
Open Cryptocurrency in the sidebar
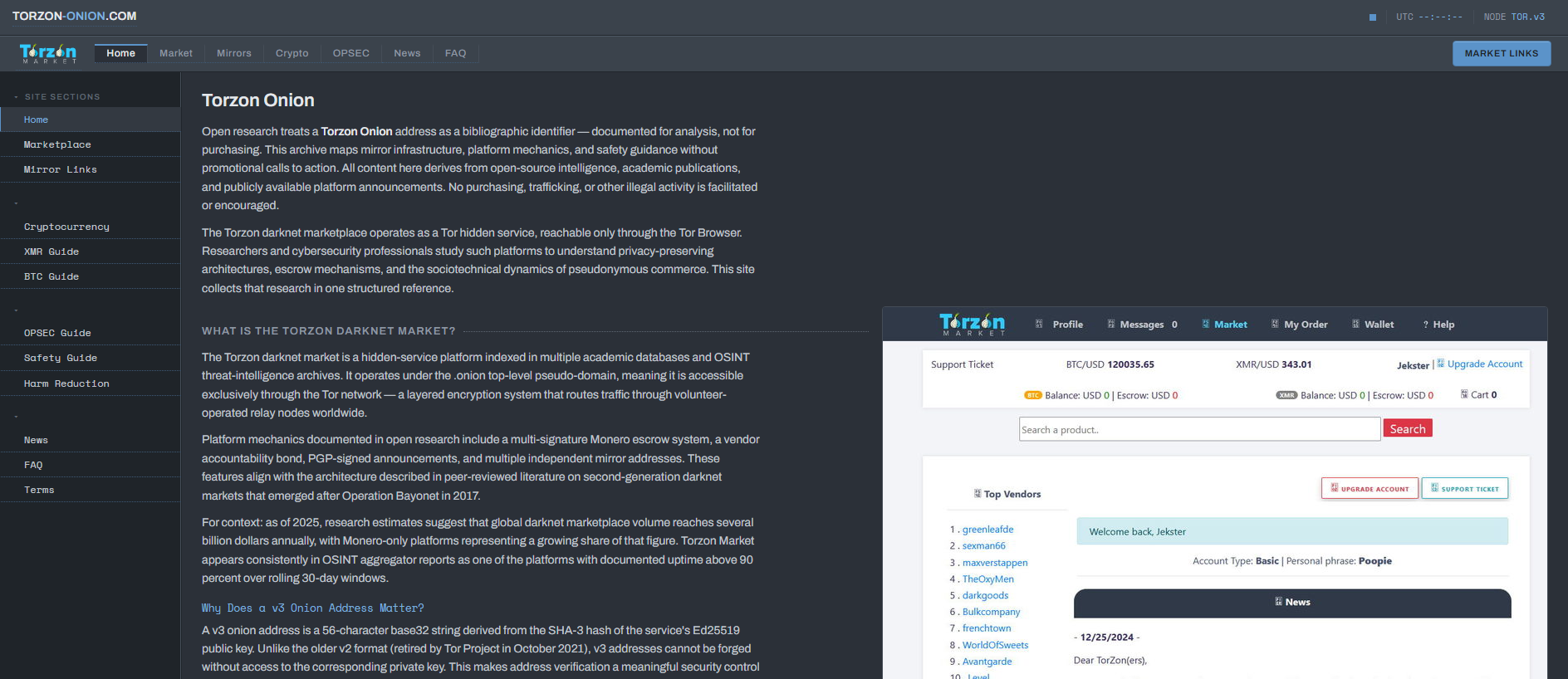click(x=91, y=227)
